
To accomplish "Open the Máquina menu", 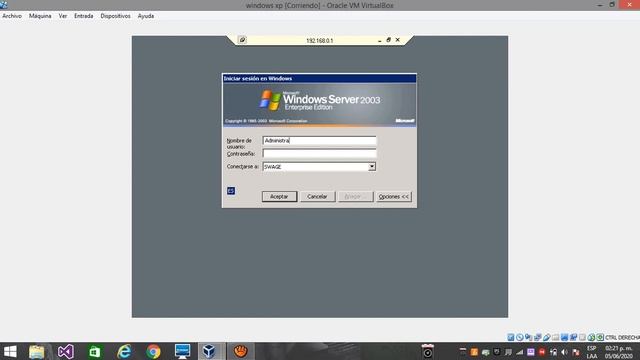I will (40, 16).
